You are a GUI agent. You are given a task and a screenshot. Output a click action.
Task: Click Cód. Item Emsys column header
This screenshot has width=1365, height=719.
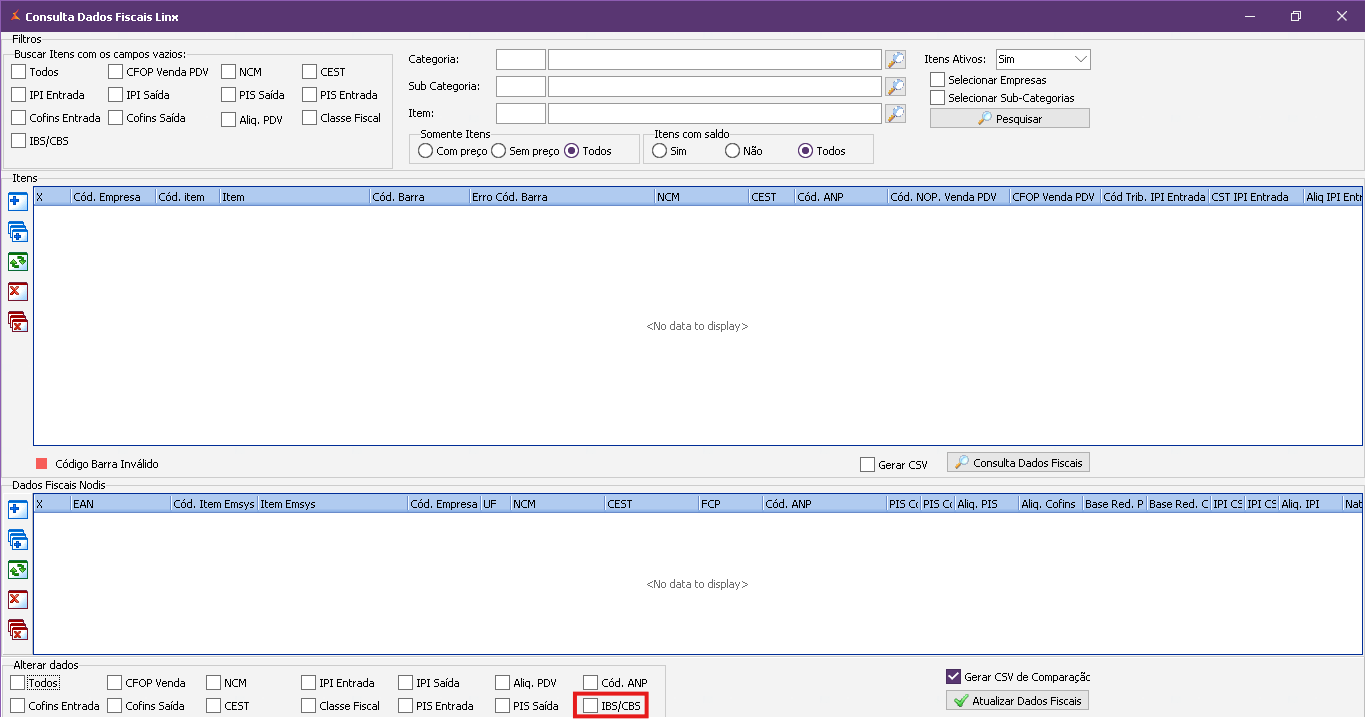click(214, 504)
